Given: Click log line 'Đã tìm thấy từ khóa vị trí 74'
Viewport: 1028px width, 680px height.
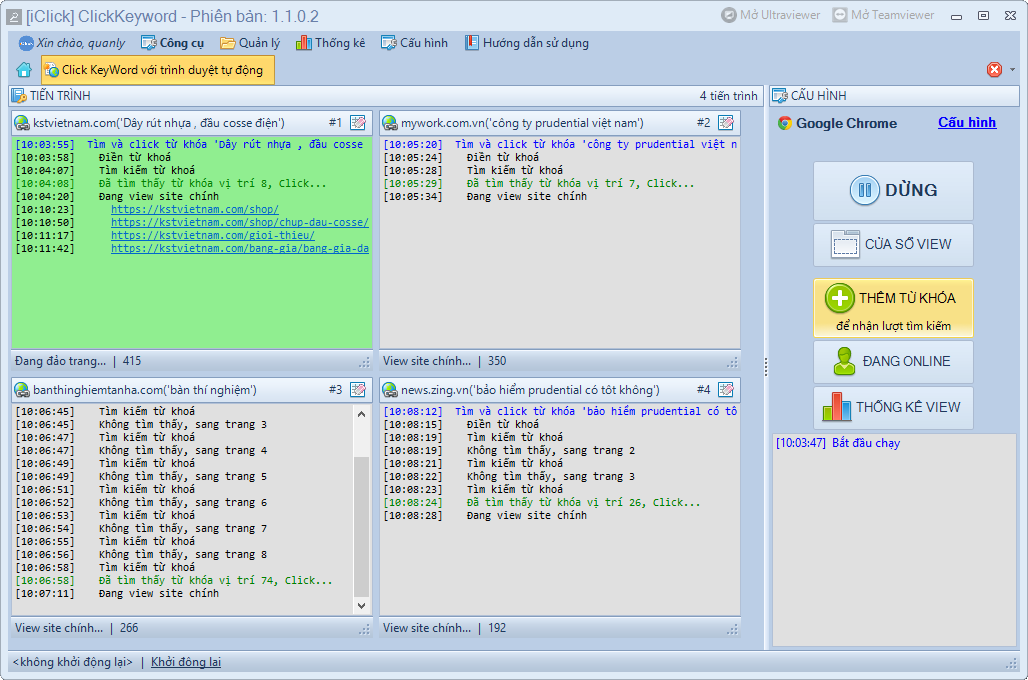Looking at the screenshot, I should 174,580.
